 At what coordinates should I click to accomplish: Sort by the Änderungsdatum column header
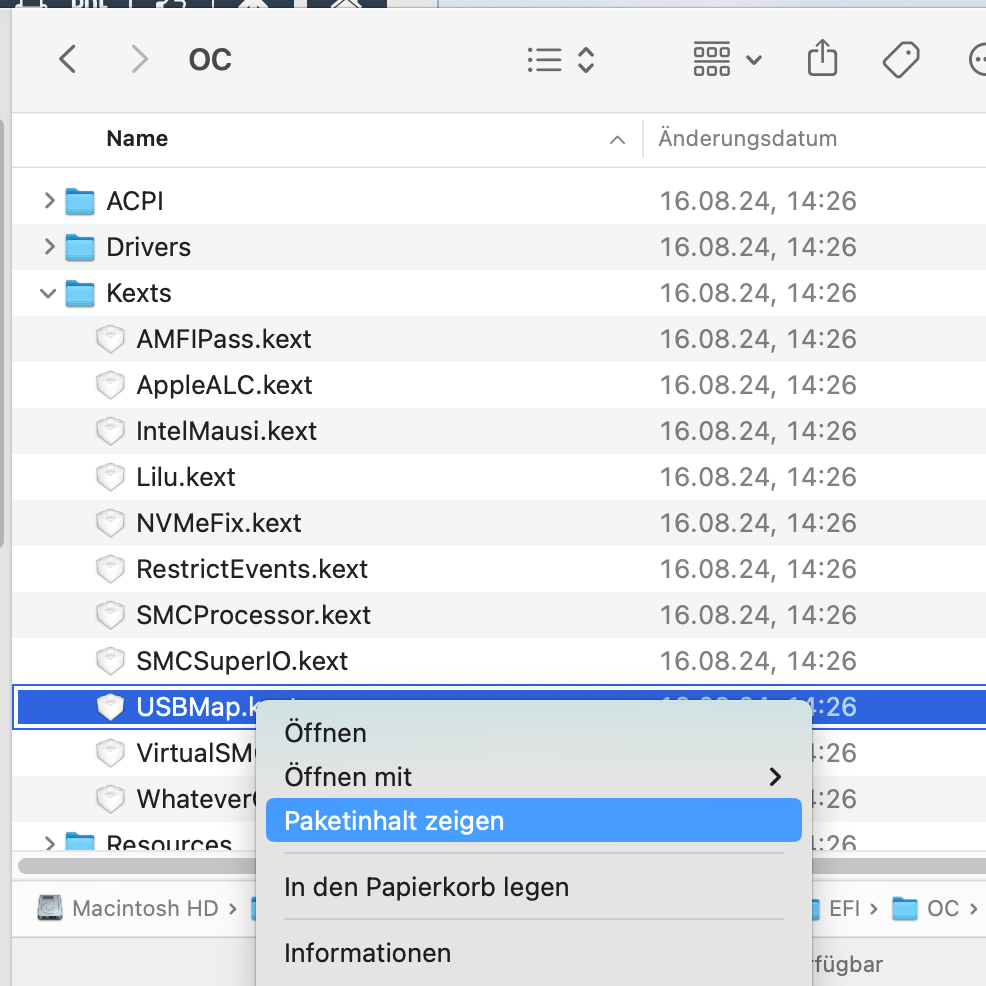point(747,138)
